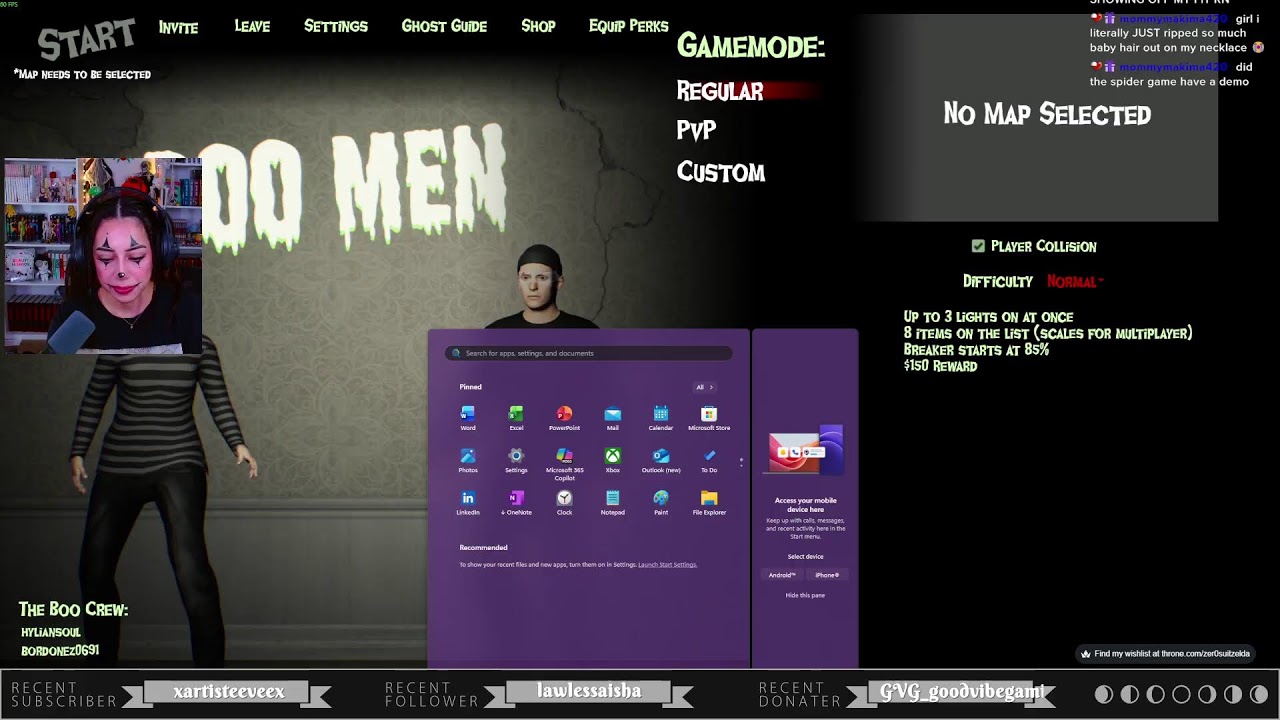
Task: Open the Equip Perks menu
Action: (x=628, y=27)
